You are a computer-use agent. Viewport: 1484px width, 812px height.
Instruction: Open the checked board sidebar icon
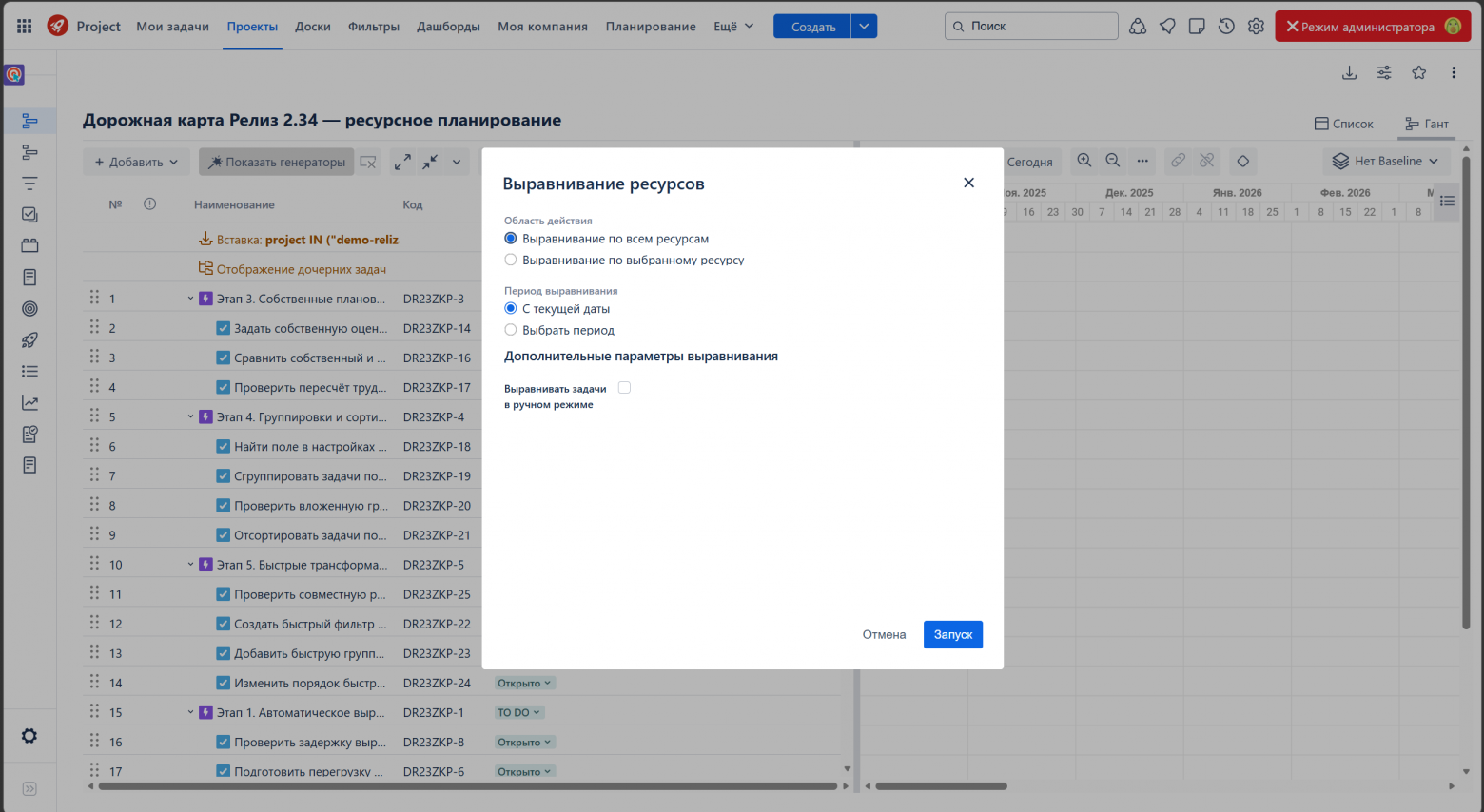tap(29, 215)
